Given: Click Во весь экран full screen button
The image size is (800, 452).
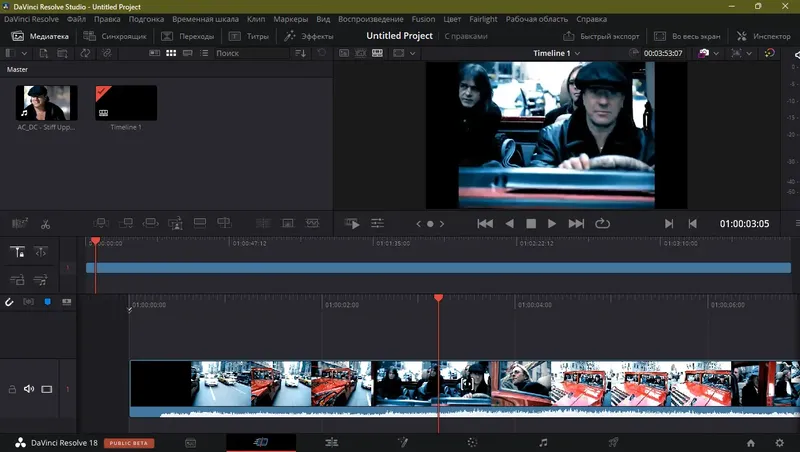Looking at the screenshot, I should (687, 36).
